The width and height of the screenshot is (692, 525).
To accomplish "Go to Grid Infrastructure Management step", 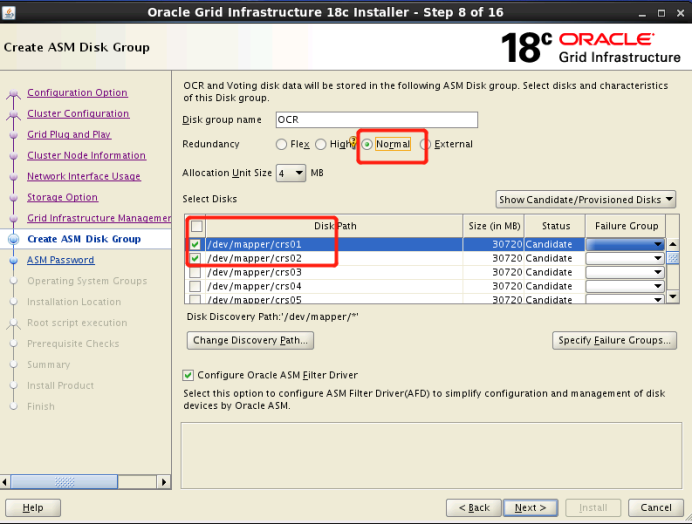I will click(99, 218).
